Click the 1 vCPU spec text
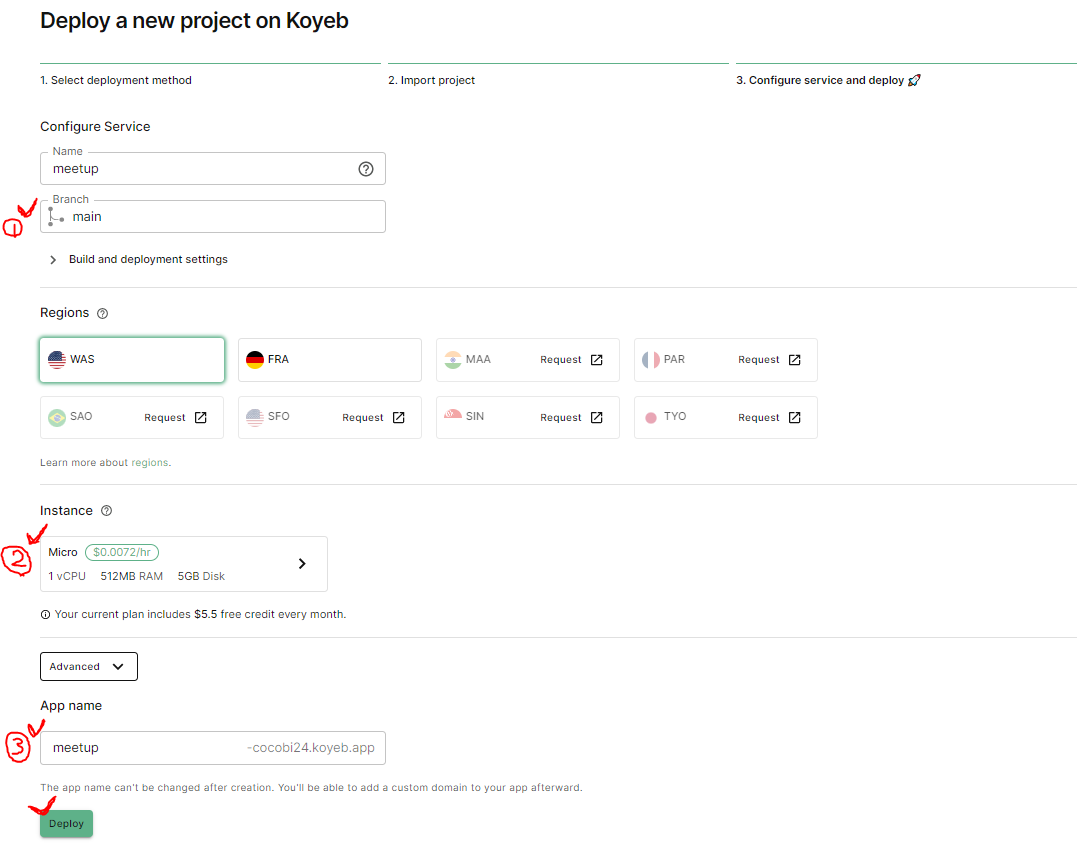Screen dimensions: 1085x847 [x=67, y=576]
